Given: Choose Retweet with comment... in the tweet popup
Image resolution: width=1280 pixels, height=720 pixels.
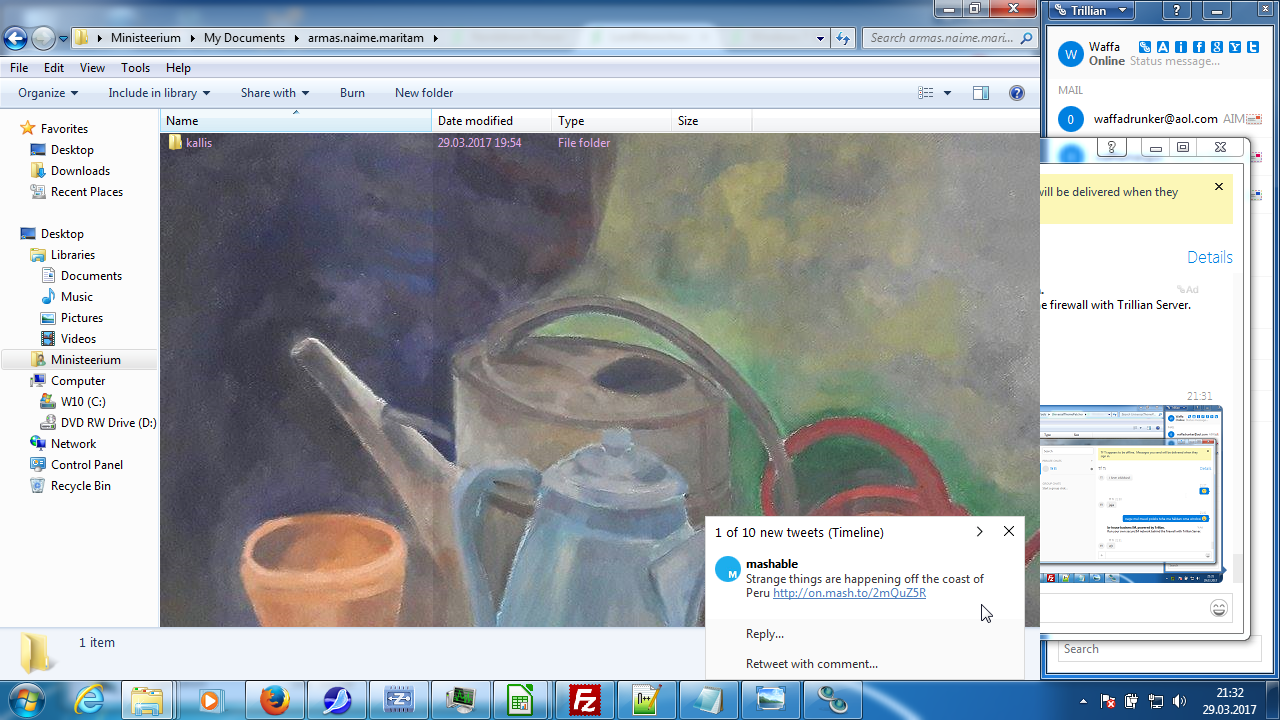Looking at the screenshot, I should pyautogui.click(x=812, y=664).
